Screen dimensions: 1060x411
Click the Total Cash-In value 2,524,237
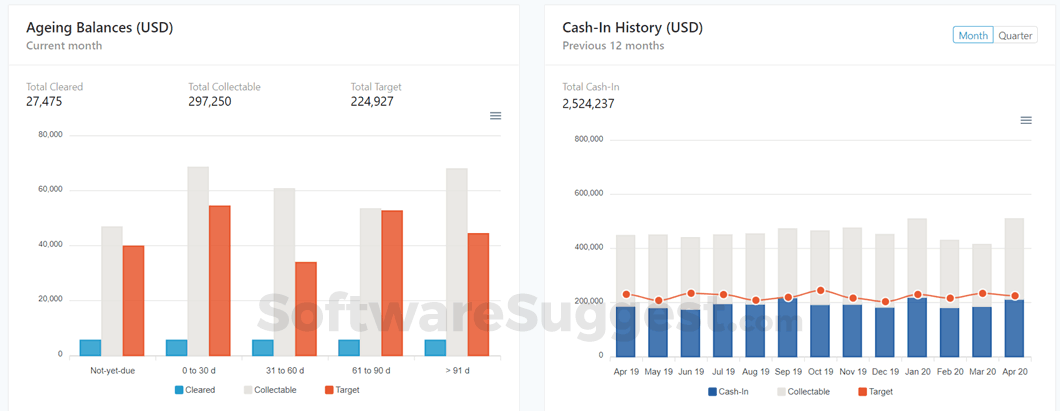[588, 103]
